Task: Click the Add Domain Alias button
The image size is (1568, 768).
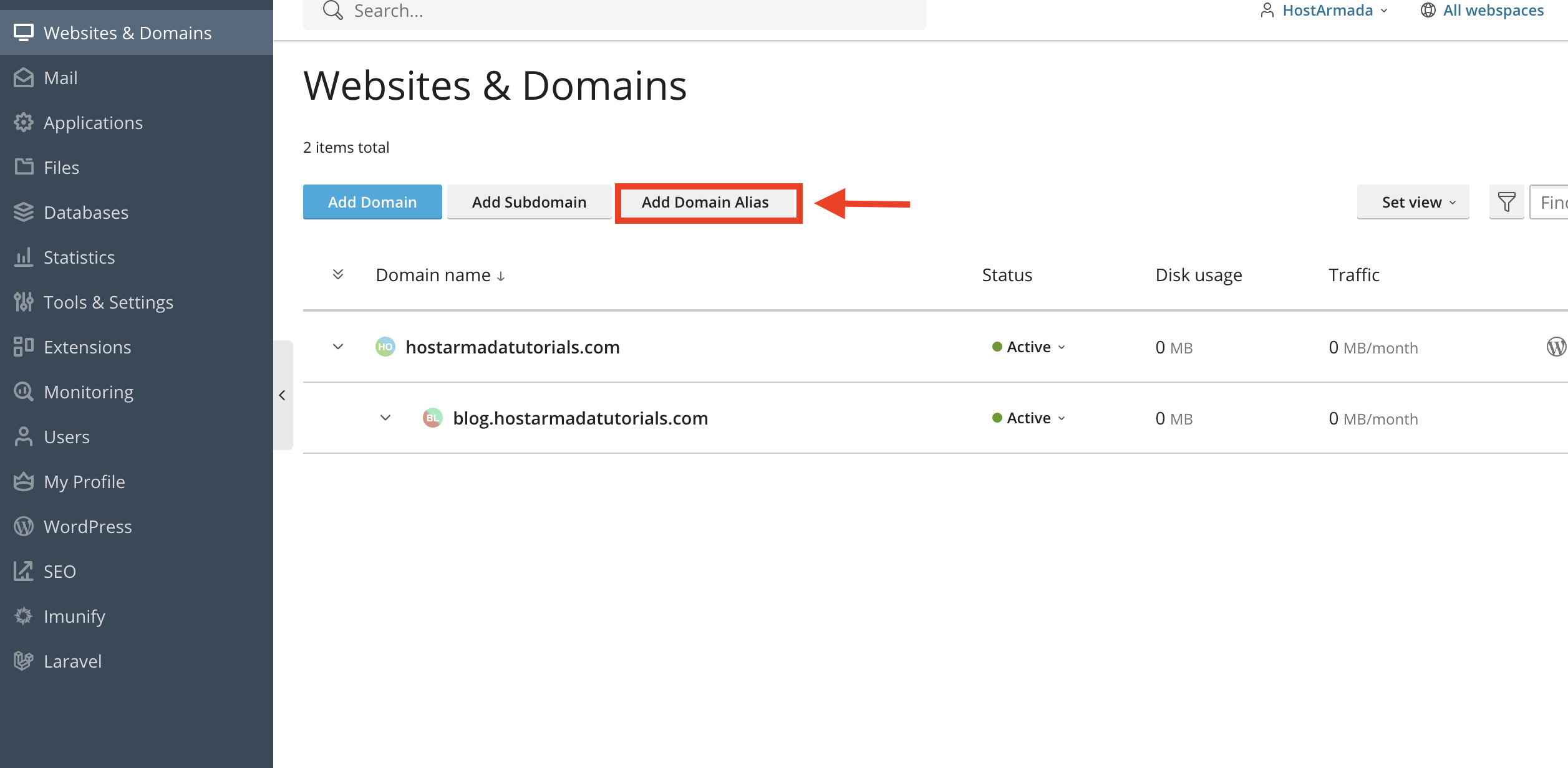Action: point(705,202)
